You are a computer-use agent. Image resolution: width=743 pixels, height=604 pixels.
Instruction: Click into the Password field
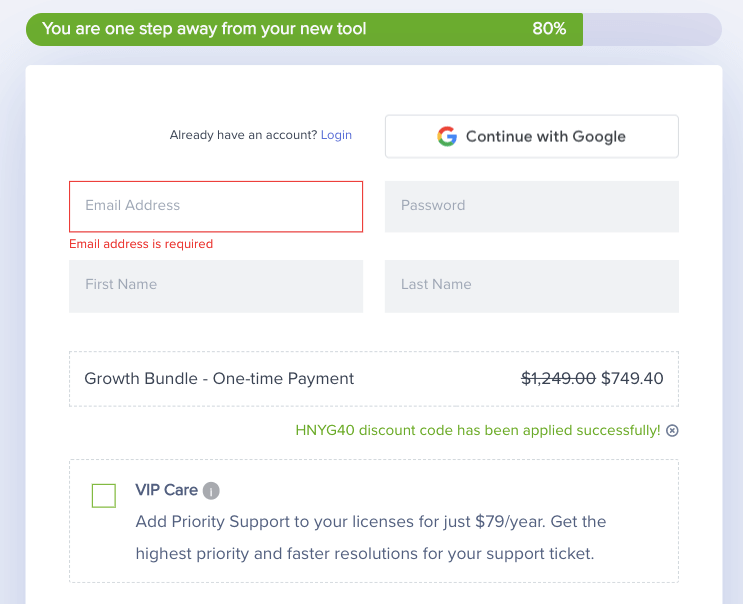531,206
